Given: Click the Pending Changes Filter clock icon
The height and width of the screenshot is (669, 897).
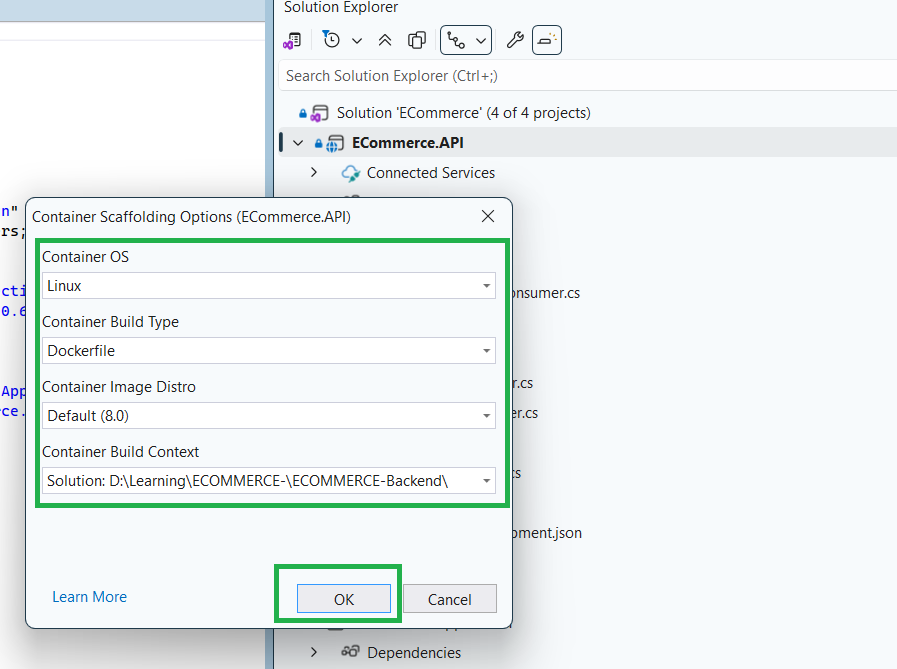Looking at the screenshot, I should (331, 40).
